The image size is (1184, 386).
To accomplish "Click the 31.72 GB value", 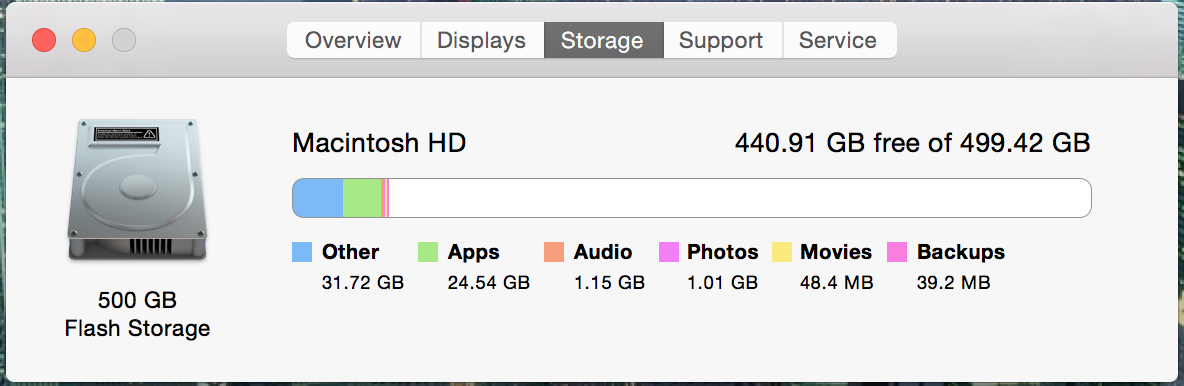I will [363, 283].
